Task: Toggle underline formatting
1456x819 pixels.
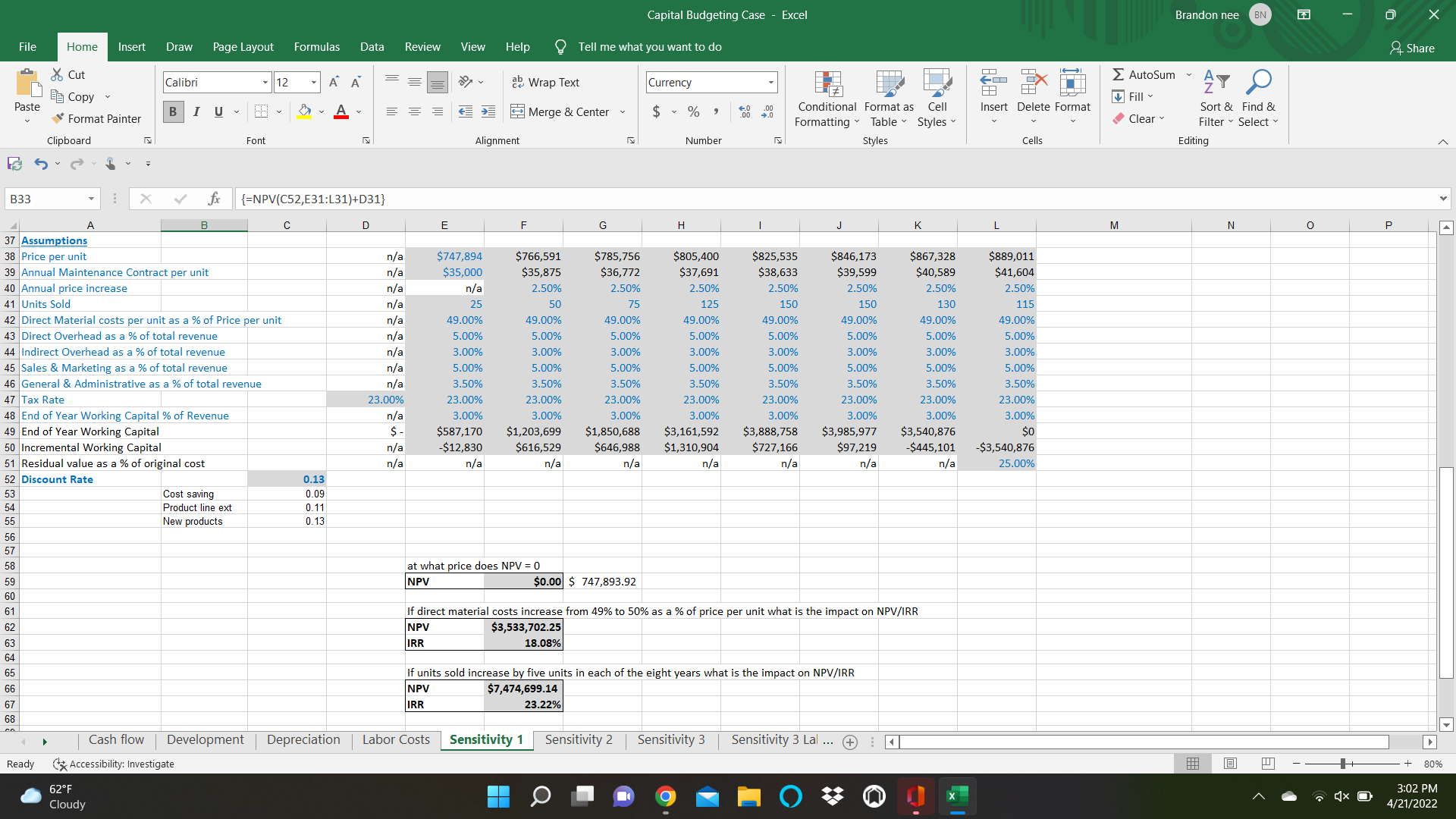Action: pos(218,111)
